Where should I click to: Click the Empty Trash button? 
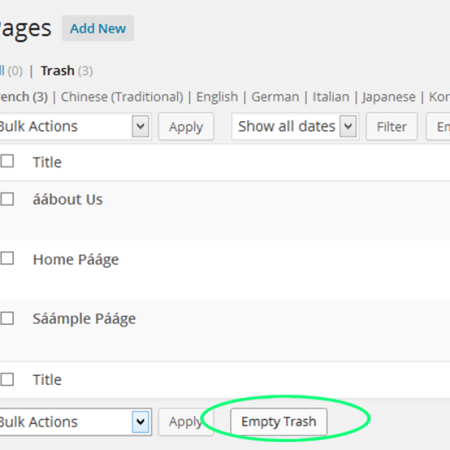[x=279, y=422]
